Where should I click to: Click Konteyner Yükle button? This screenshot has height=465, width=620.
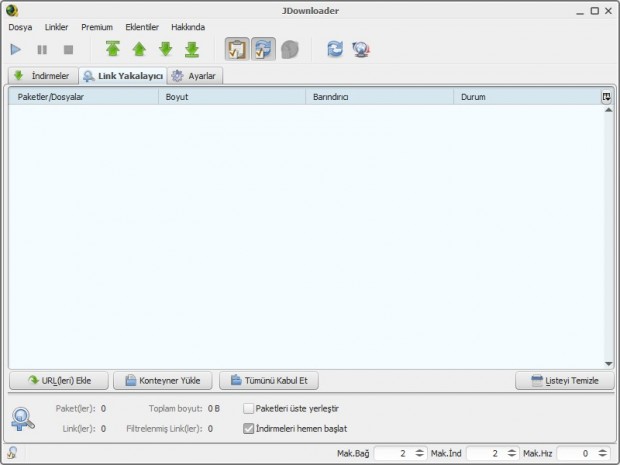click(163, 380)
